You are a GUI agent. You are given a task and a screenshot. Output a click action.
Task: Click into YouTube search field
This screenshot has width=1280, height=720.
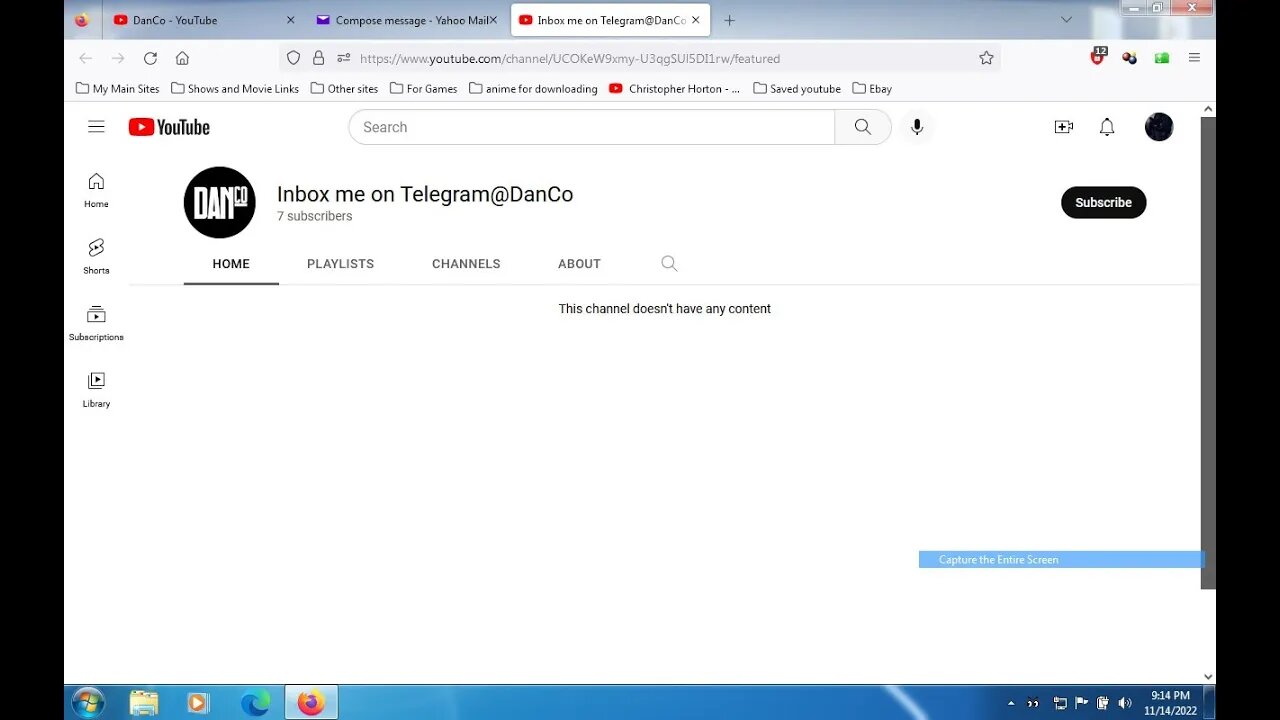[x=591, y=127]
